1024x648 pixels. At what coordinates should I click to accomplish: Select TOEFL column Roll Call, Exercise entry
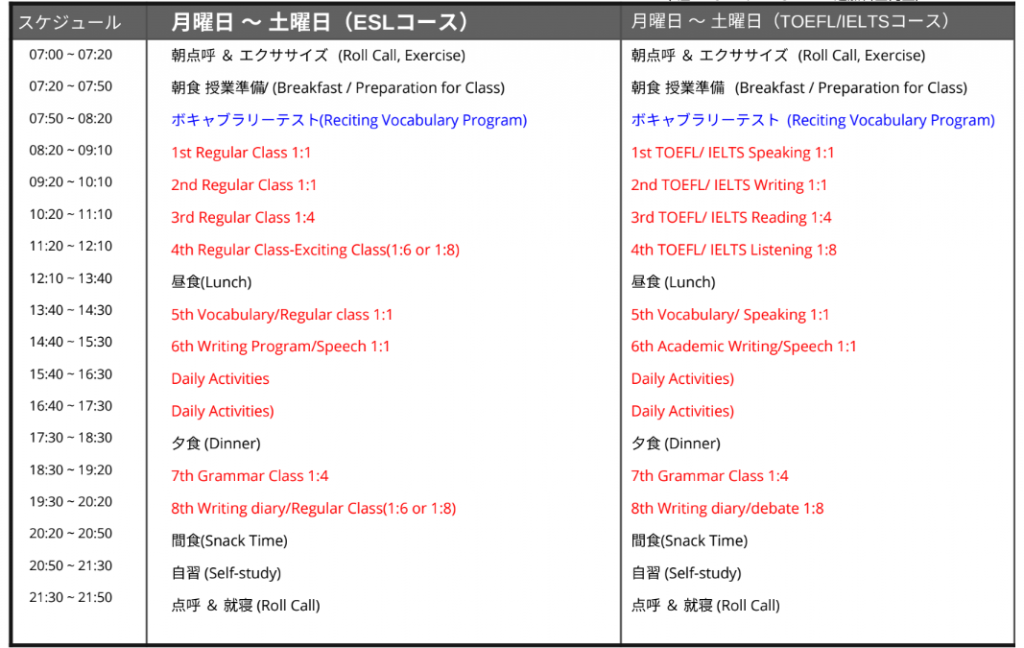[x=778, y=56]
